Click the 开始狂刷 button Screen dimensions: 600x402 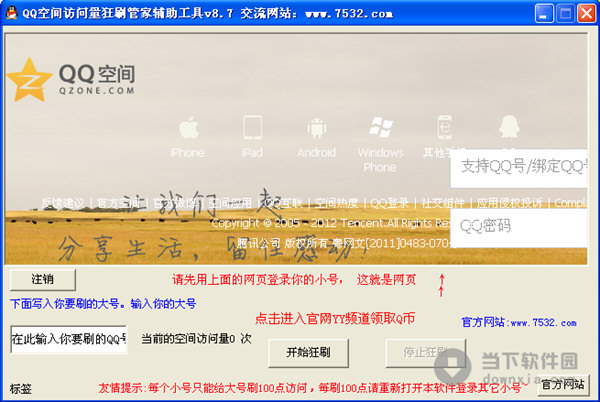point(308,352)
